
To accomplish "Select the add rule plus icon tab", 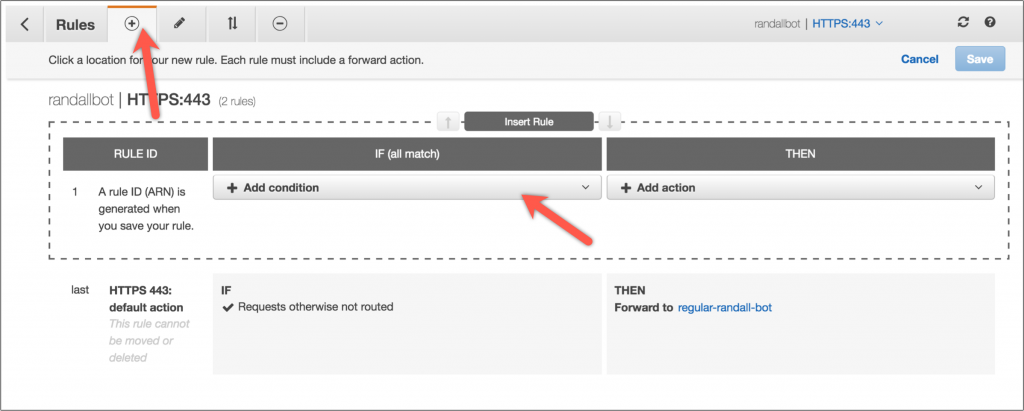I will pyautogui.click(x=132, y=24).
